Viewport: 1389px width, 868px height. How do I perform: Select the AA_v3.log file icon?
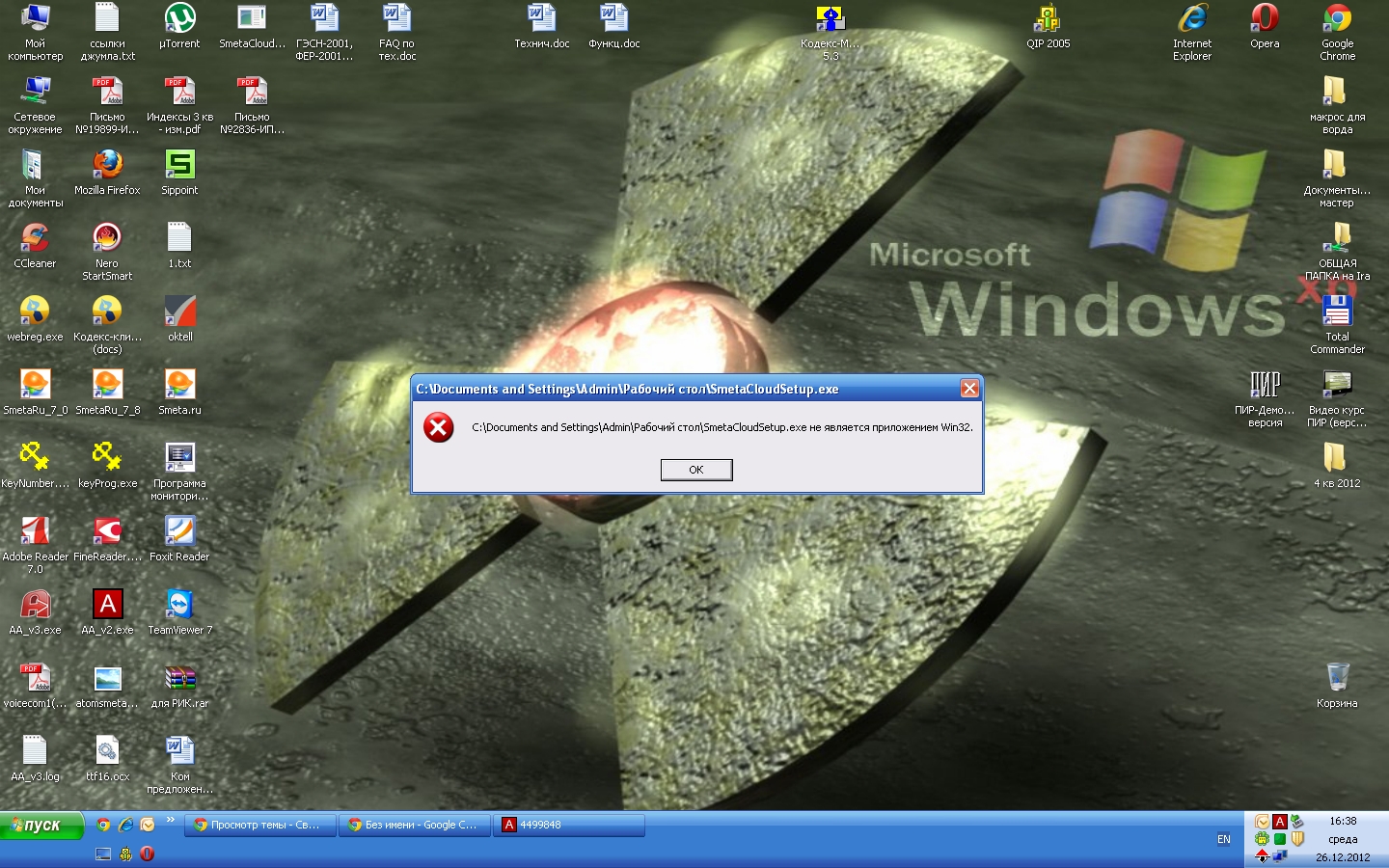[36, 759]
